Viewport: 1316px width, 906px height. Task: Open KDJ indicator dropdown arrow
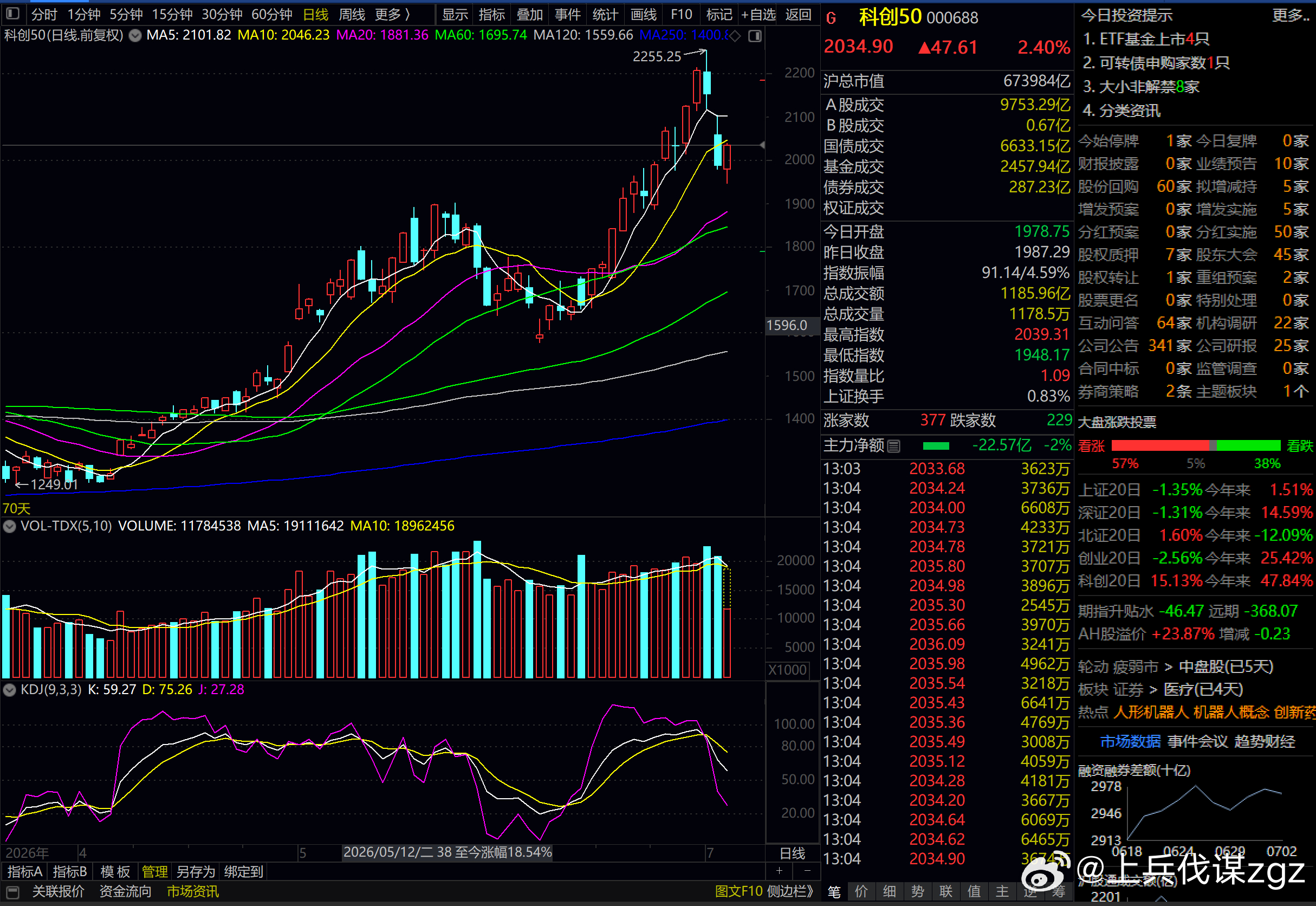10,690
